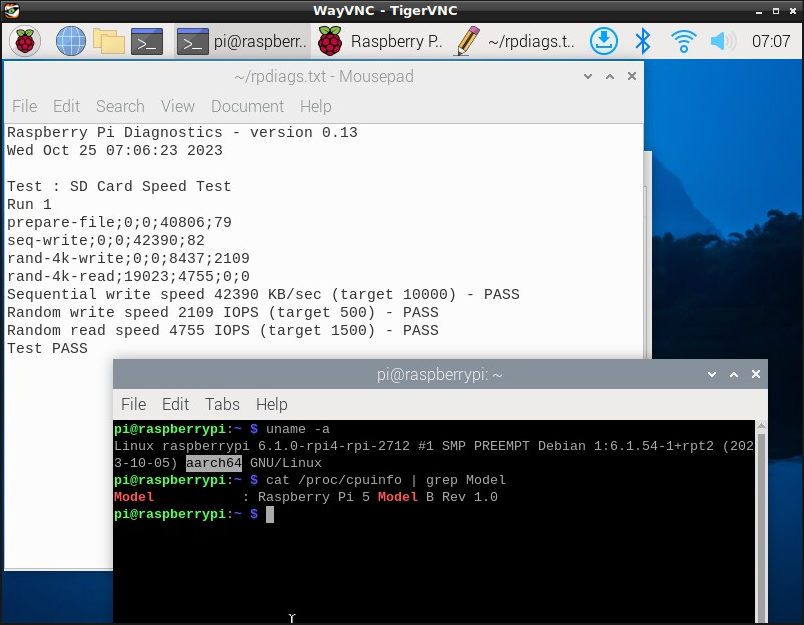
Task: Maximize Mousepad window using up chevron
Action: point(610,76)
